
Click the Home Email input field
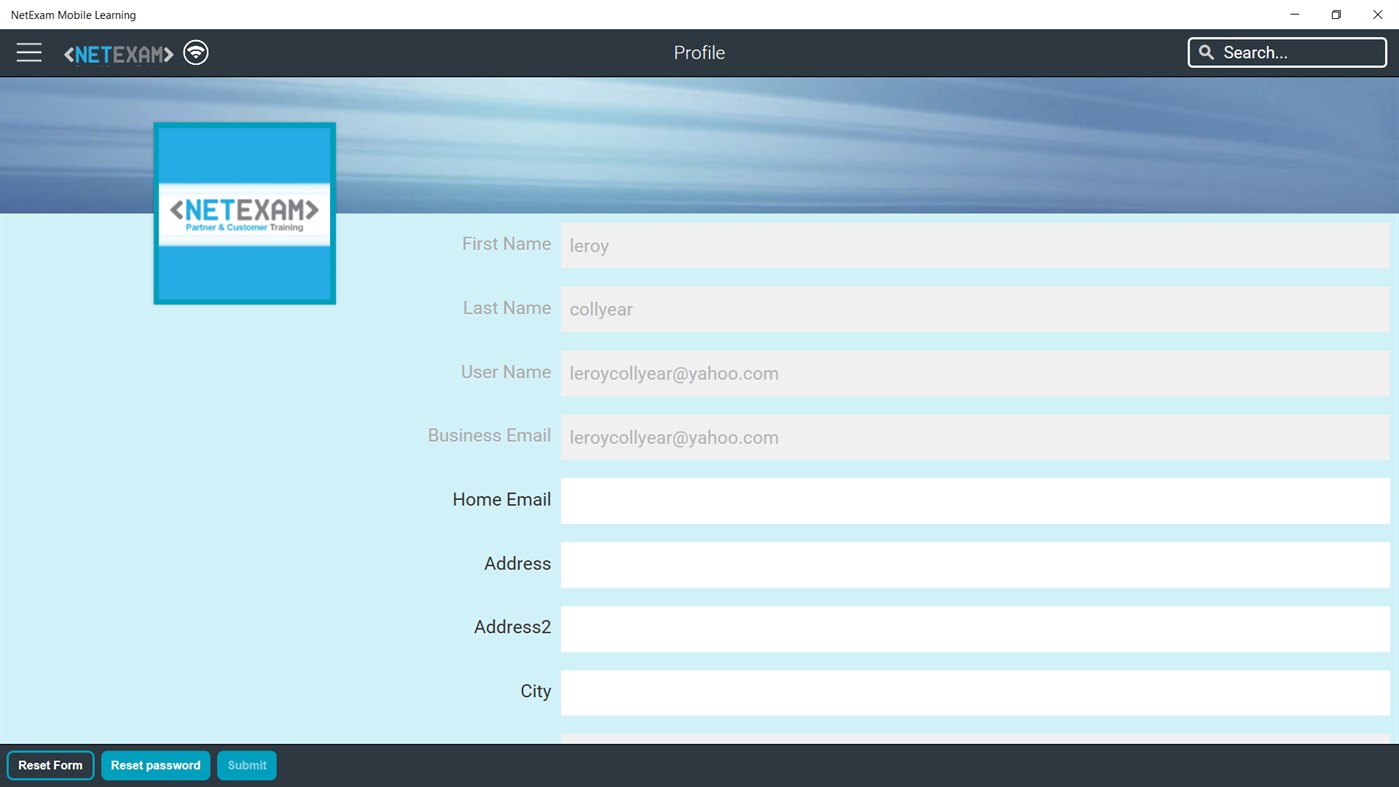tap(975, 500)
